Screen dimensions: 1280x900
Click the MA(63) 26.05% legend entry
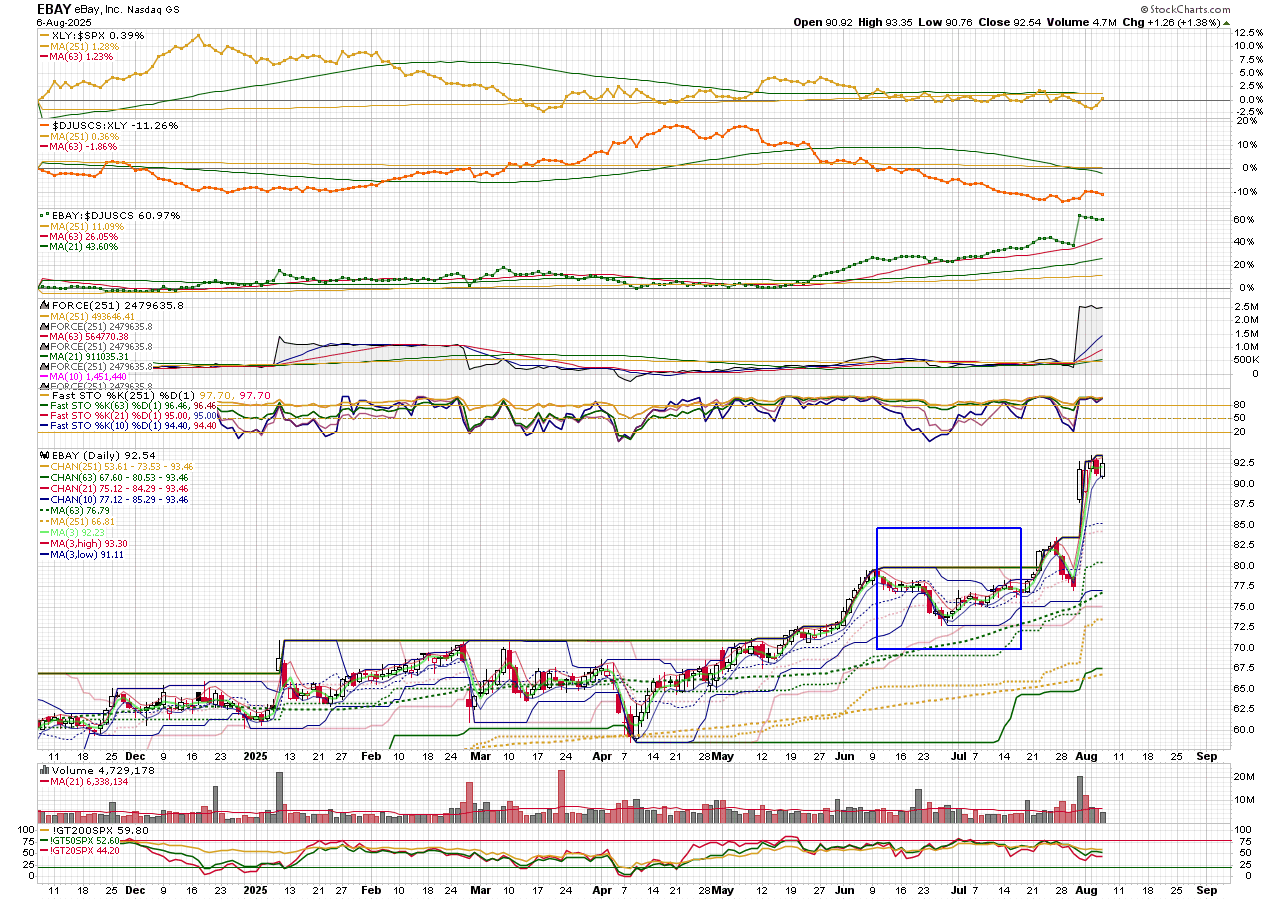pos(78,237)
